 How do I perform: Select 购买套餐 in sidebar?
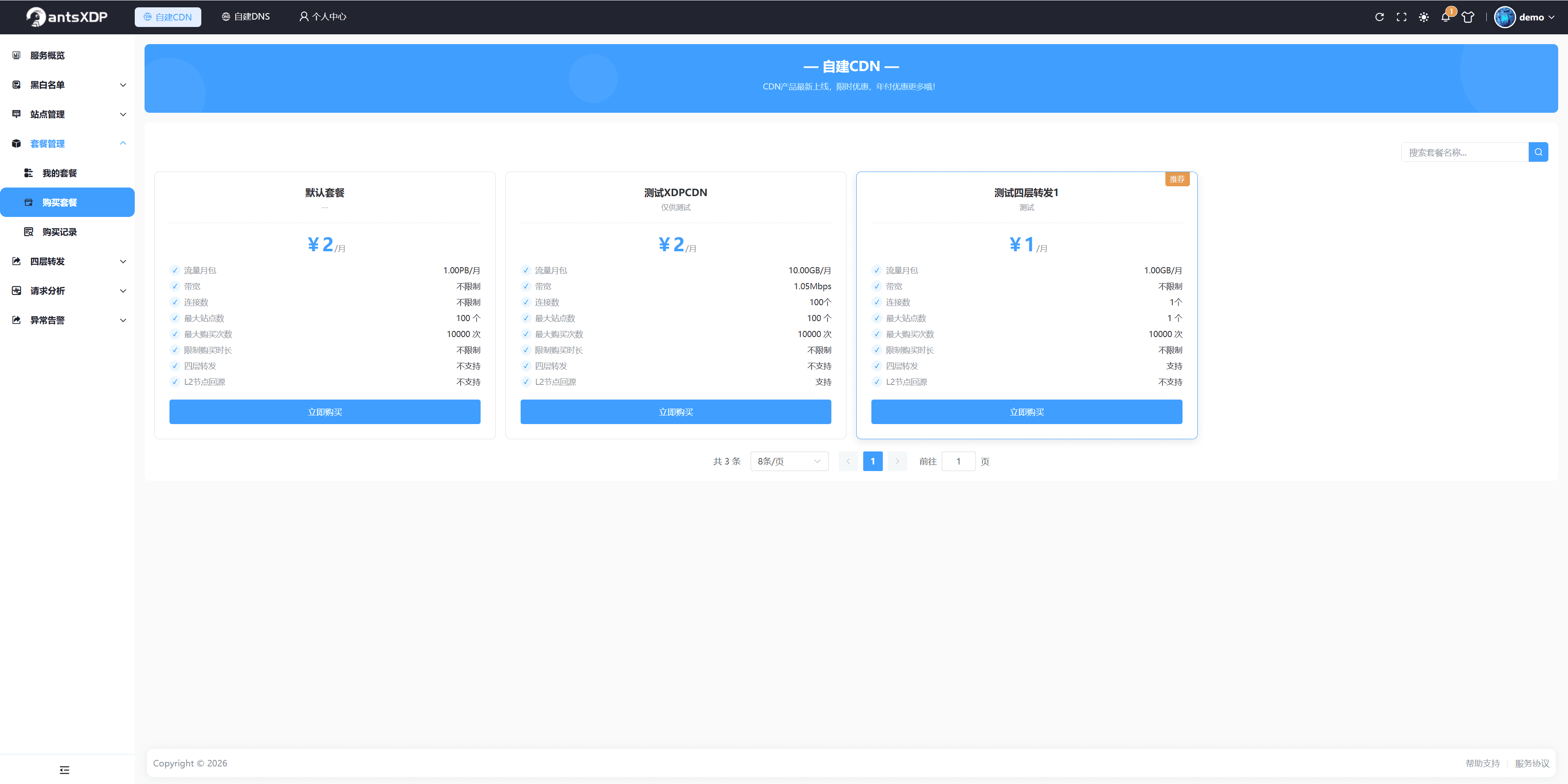67,202
